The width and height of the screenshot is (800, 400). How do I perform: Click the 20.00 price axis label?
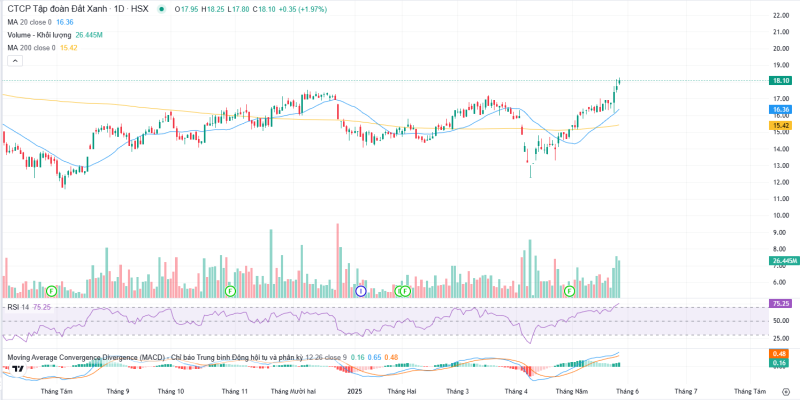[781, 49]
